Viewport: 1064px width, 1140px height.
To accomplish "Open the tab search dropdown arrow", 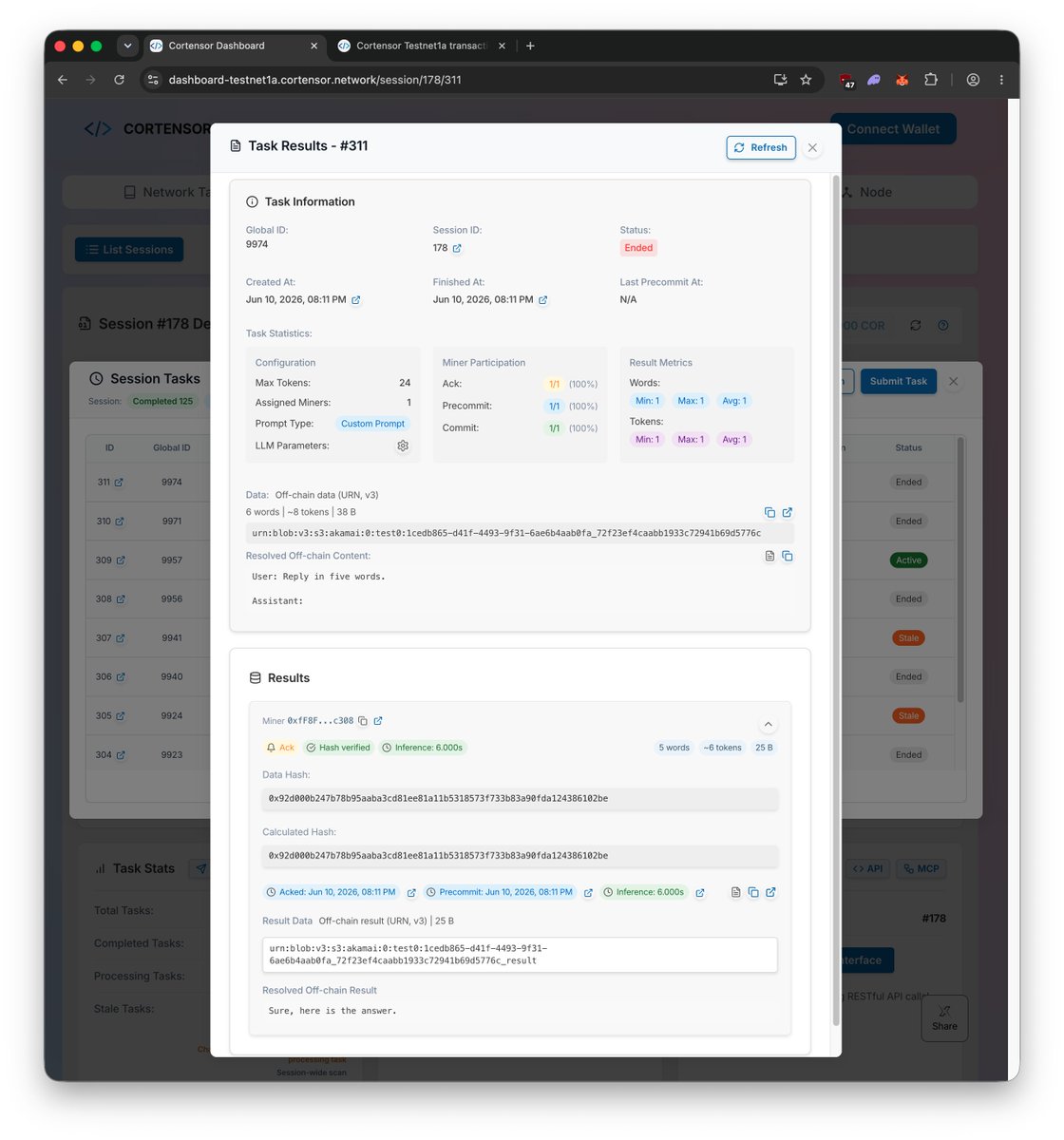I will [x=127, y=46].
